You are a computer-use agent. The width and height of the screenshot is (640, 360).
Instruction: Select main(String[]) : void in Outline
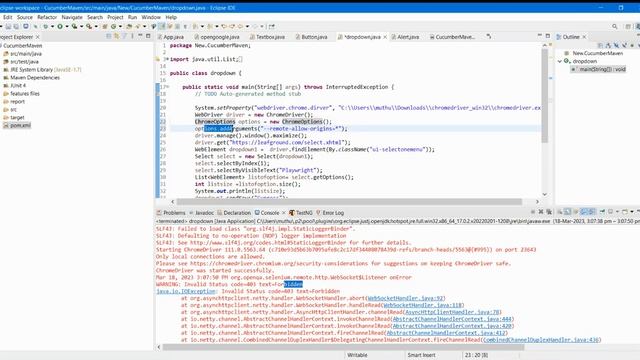[x=598, y=69]
